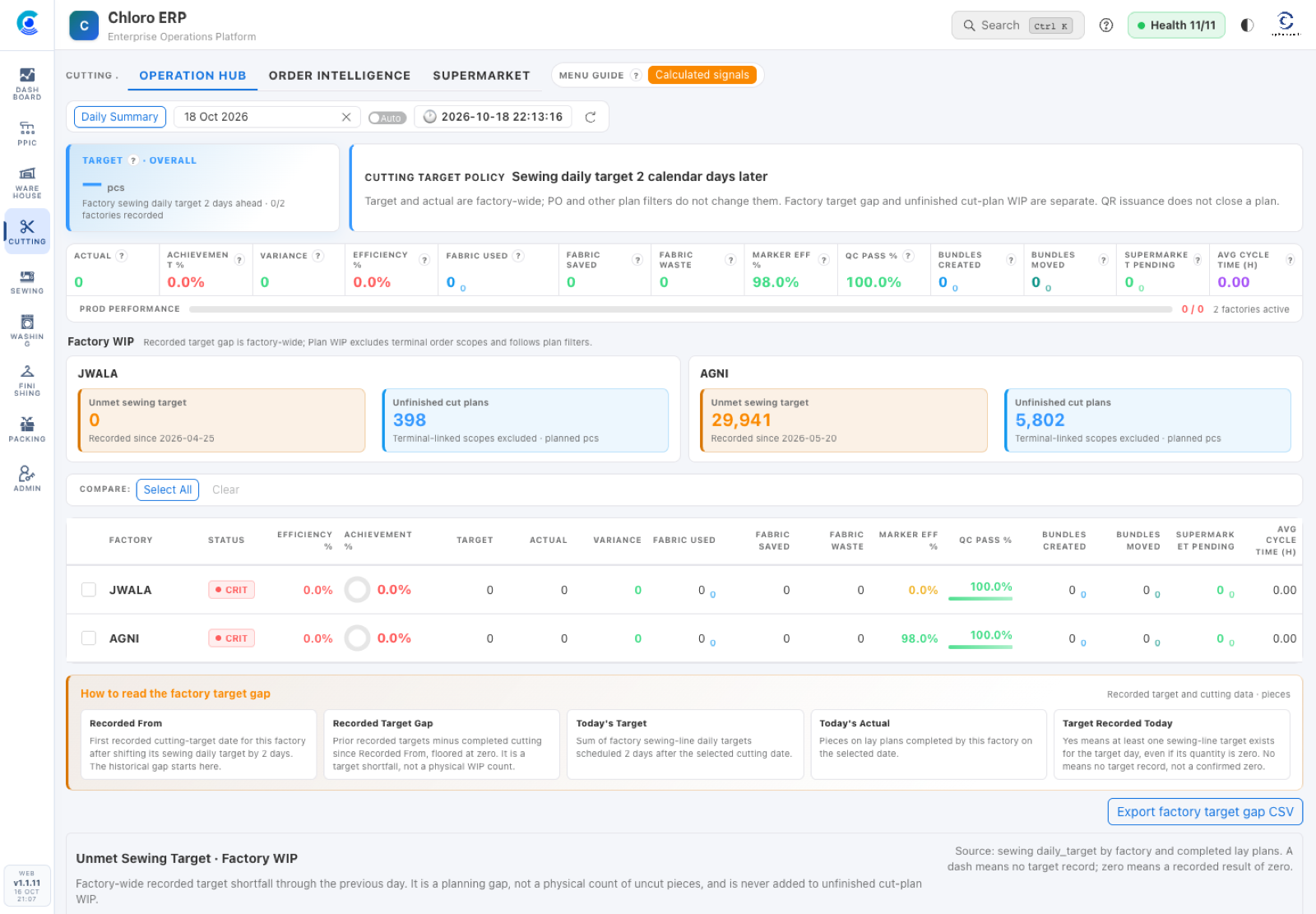Click the blue C app badge

(x=84, y=26)
